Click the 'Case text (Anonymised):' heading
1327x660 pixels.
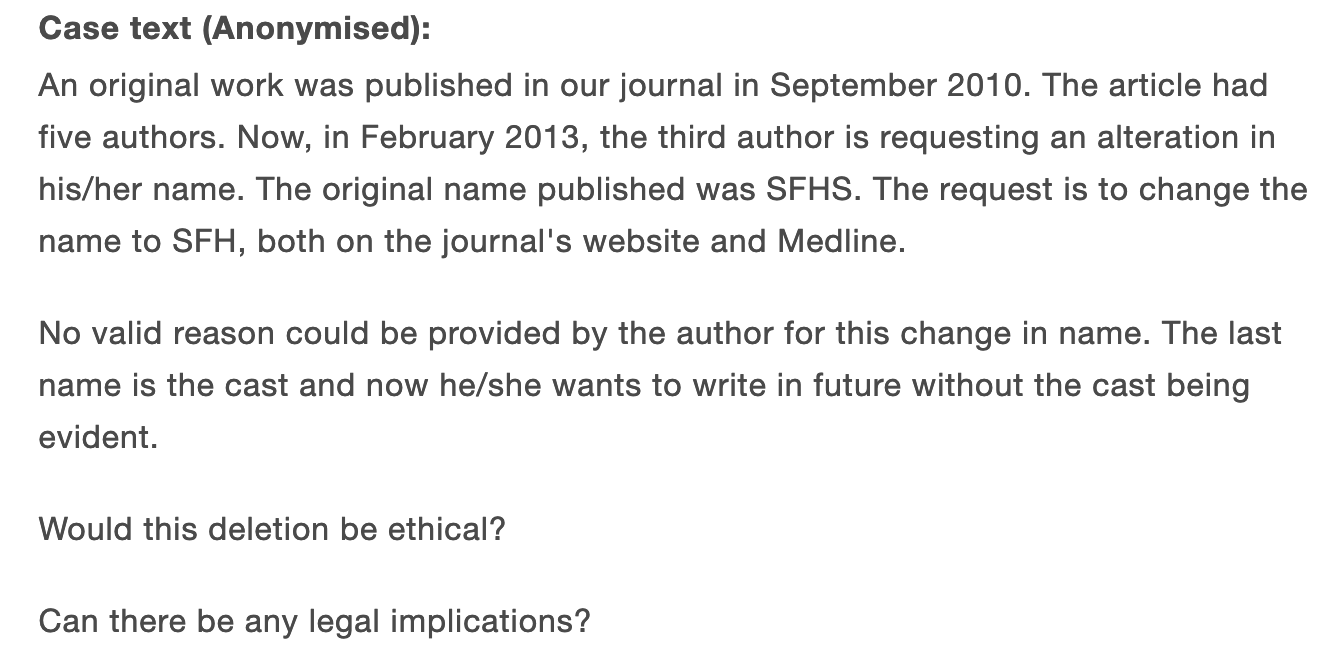(x=234, y=30)
